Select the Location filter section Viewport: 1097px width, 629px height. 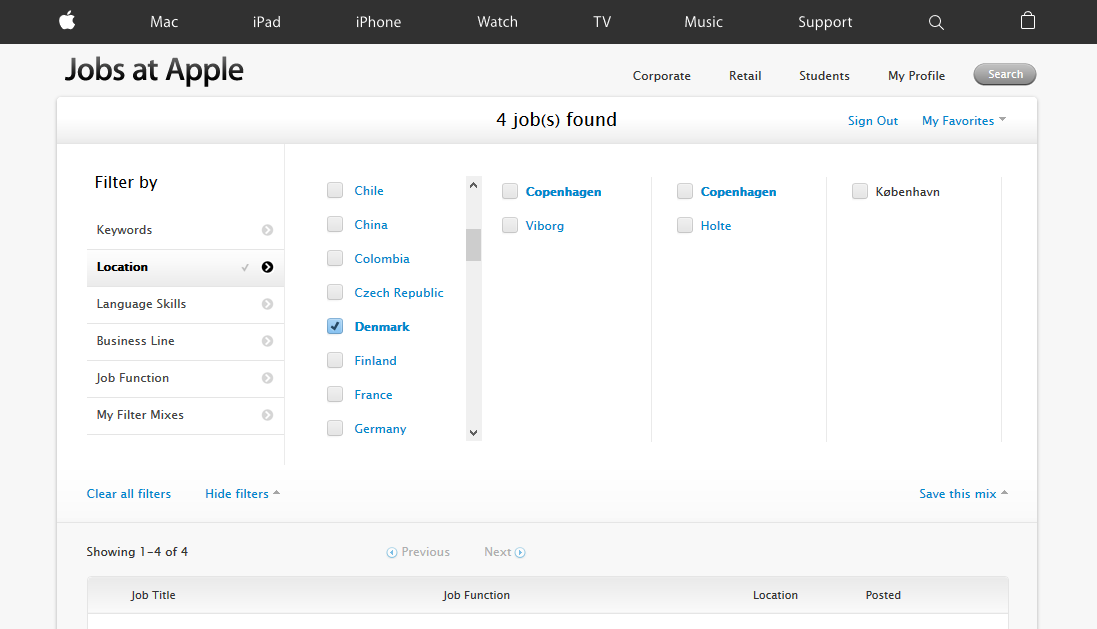(x=185, y=267)
